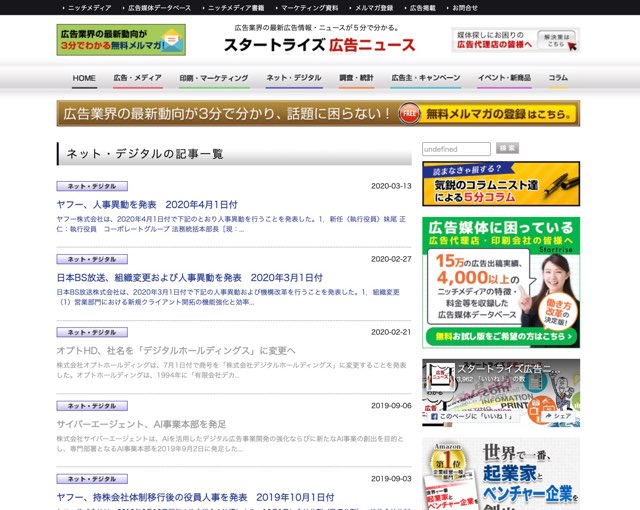
Task: Click category tag above 日本BS放送 article
Action: 92,259
